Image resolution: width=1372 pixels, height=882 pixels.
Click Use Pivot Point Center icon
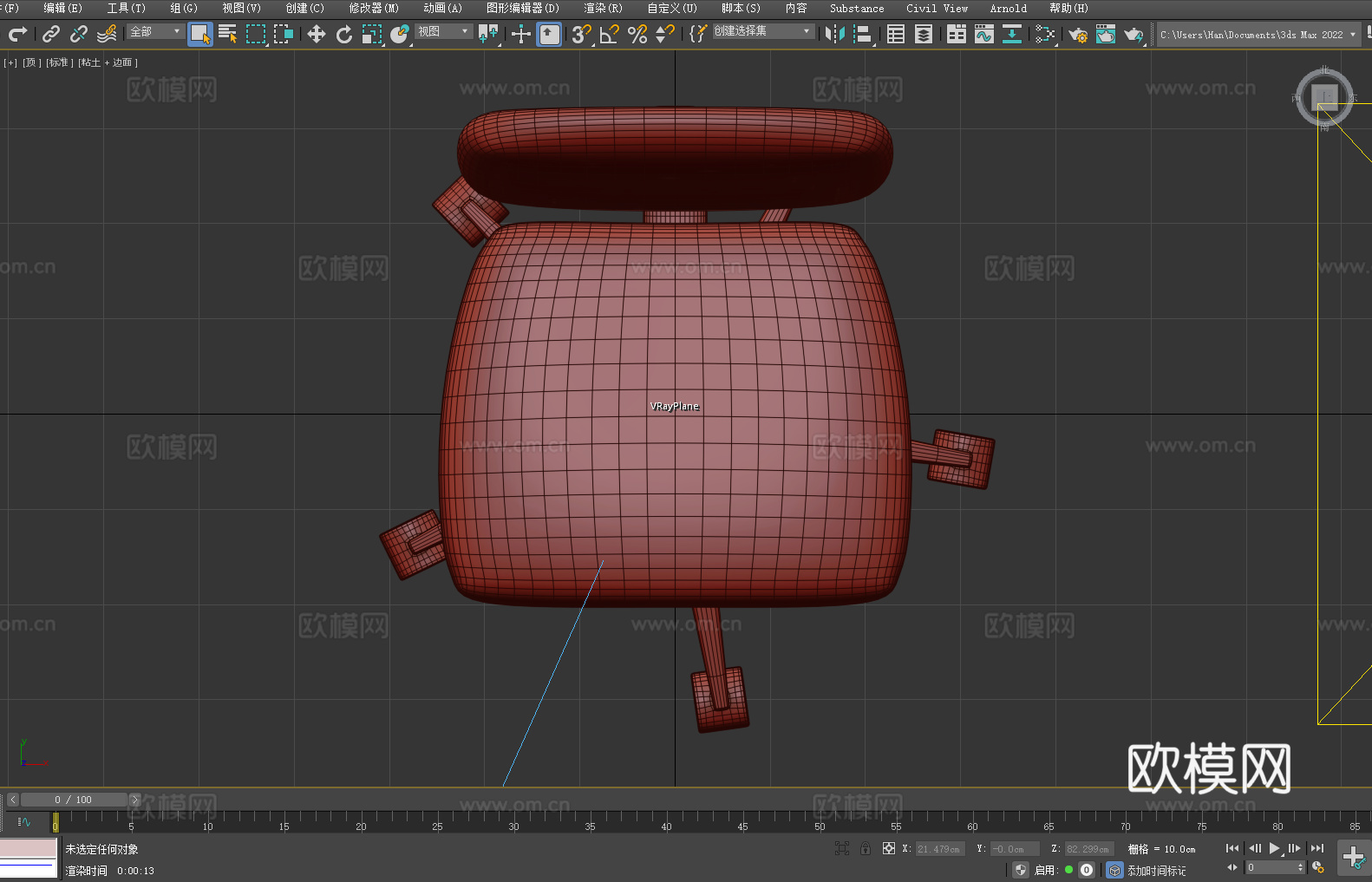pyautogui.click(x=488, y=34)
